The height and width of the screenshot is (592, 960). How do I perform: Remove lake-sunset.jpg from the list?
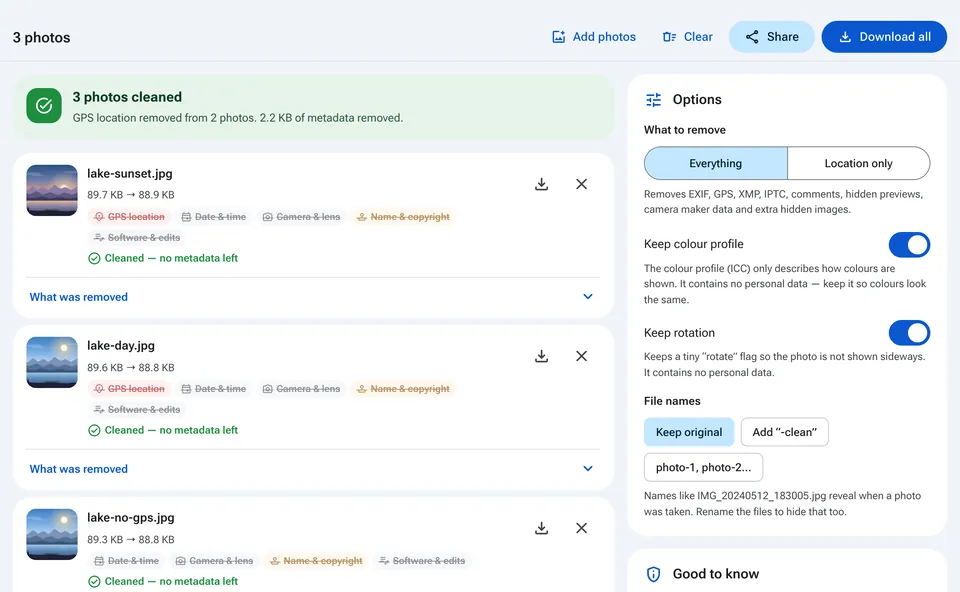(x=582, y=184)
